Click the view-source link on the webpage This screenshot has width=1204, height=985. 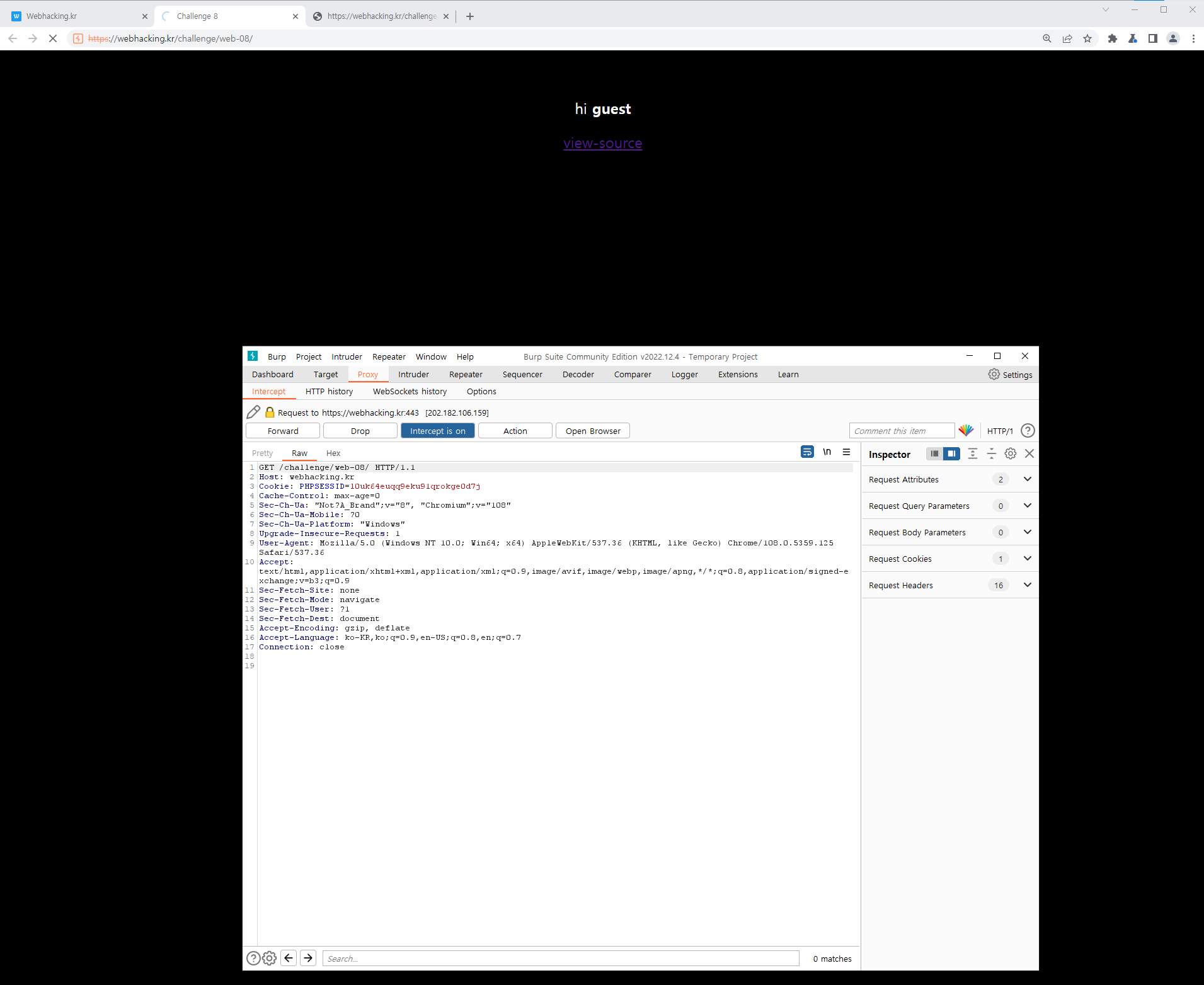pos(603,143)
